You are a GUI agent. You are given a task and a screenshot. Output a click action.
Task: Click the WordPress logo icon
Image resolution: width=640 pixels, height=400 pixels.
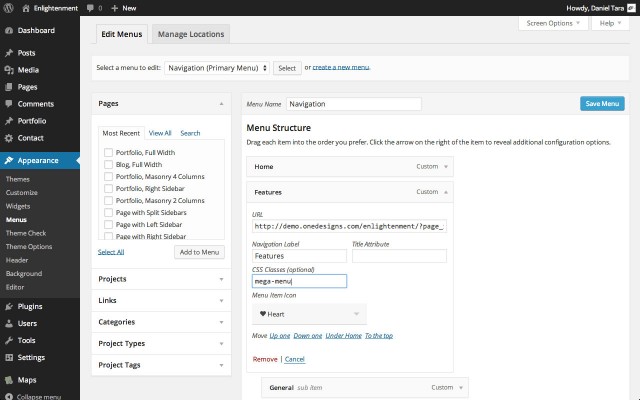(9, 8)
